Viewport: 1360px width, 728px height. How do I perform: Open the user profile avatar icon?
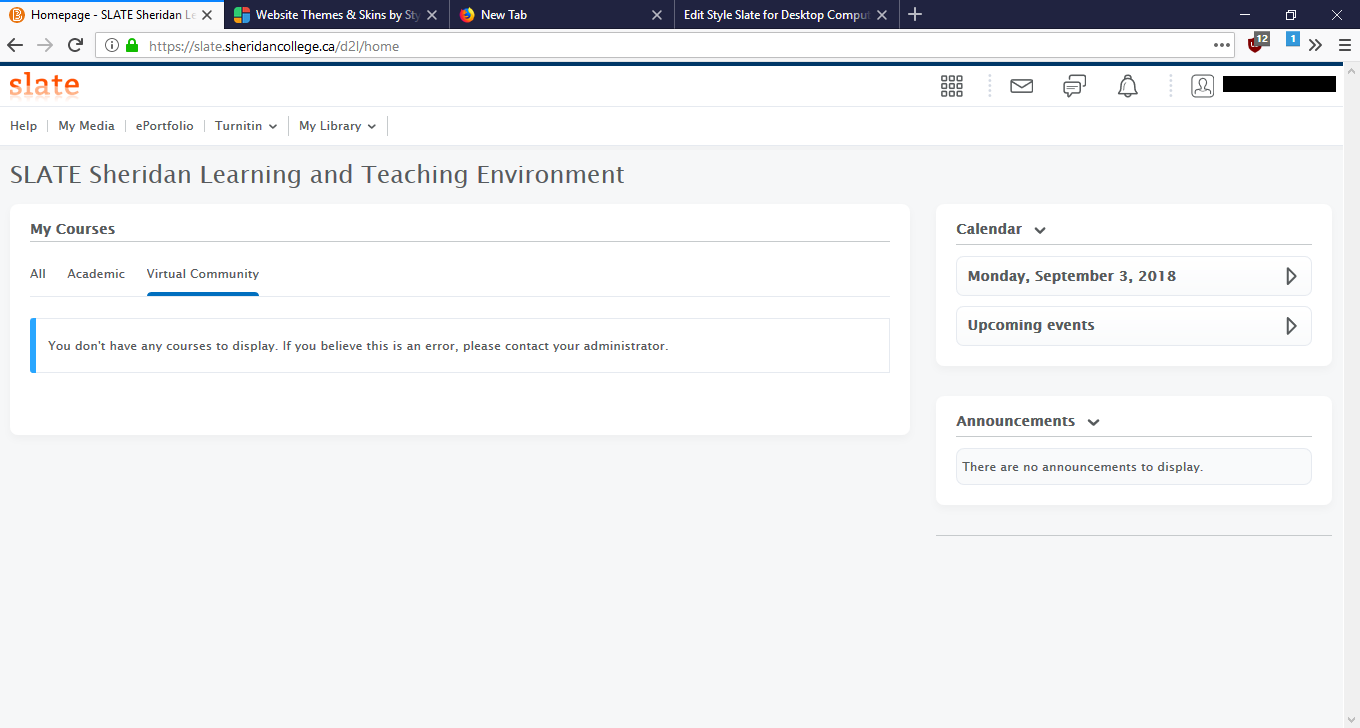tap(1202, 86)
